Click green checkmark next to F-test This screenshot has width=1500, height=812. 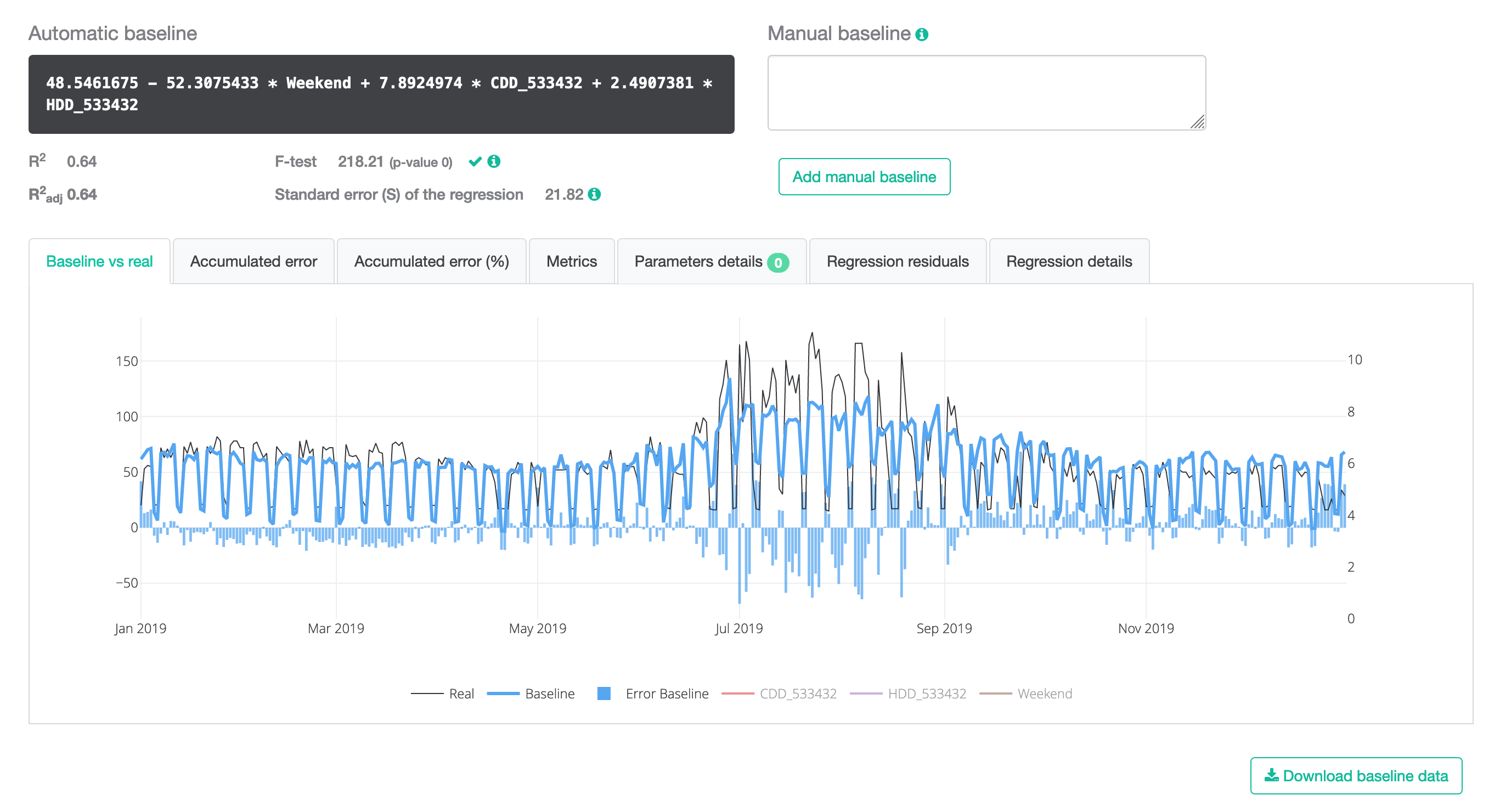[x=475, y=161]
